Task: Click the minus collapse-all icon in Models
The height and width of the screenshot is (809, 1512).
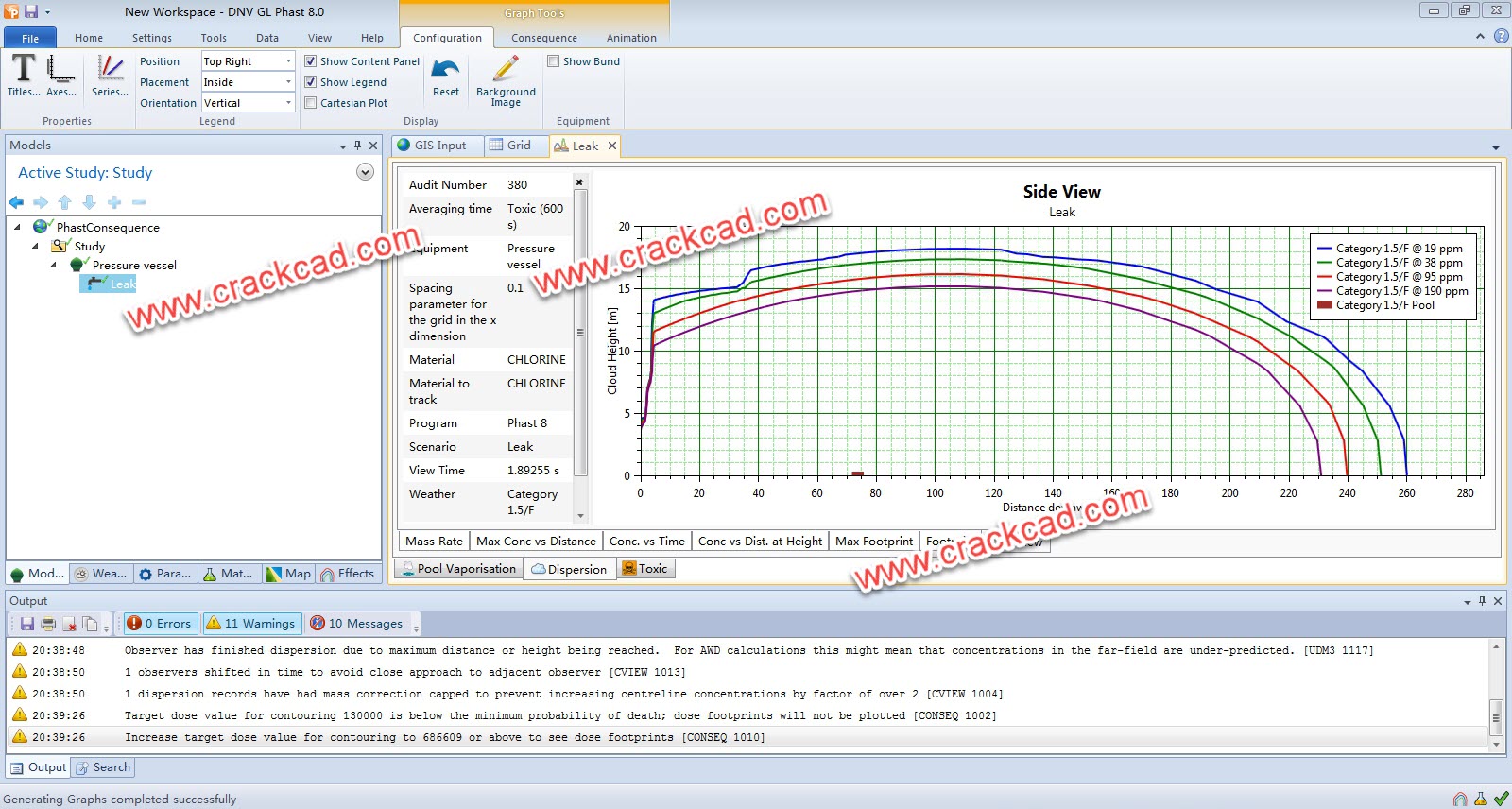Action: [139, 202]
